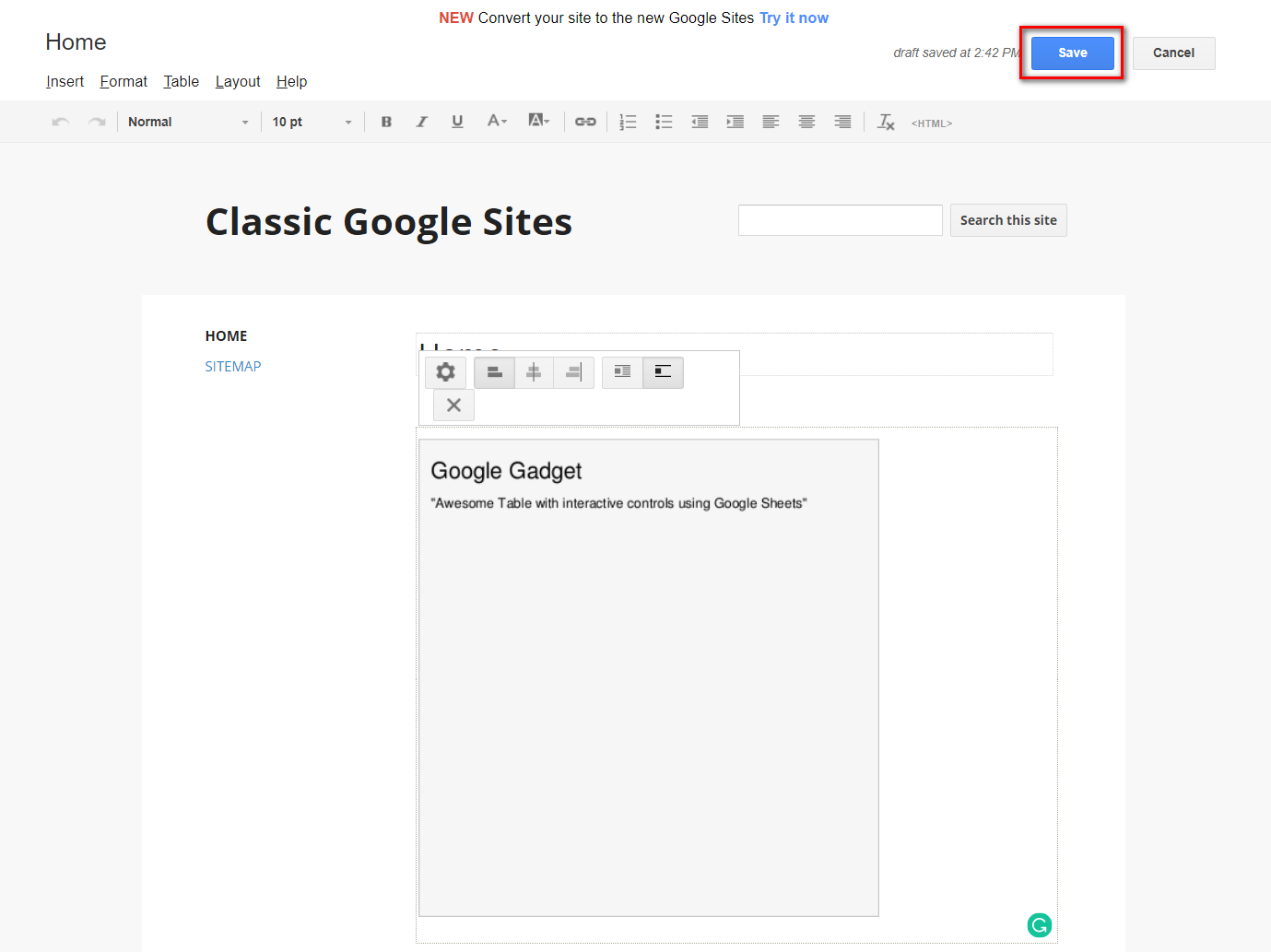
Task: Open the Layout menu
Action: [238, 81]
